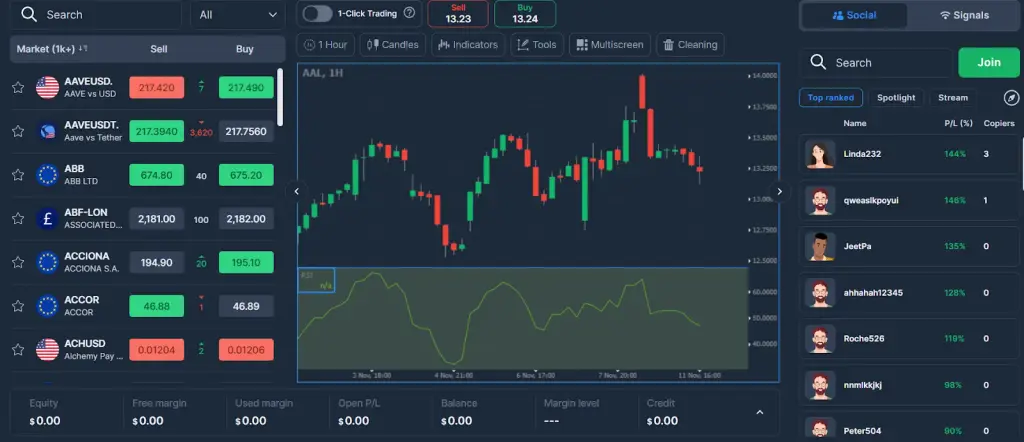Click AAVEUSD. sell price 217.420

pos(157,87)
